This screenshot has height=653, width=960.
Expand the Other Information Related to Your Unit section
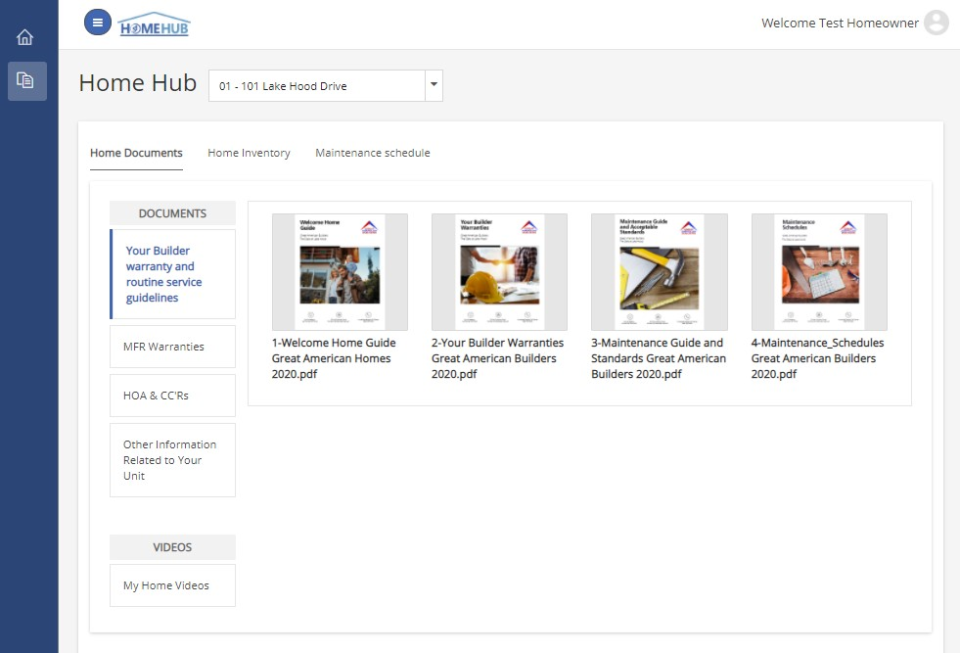pyautogui.click(x=172, y=460)
